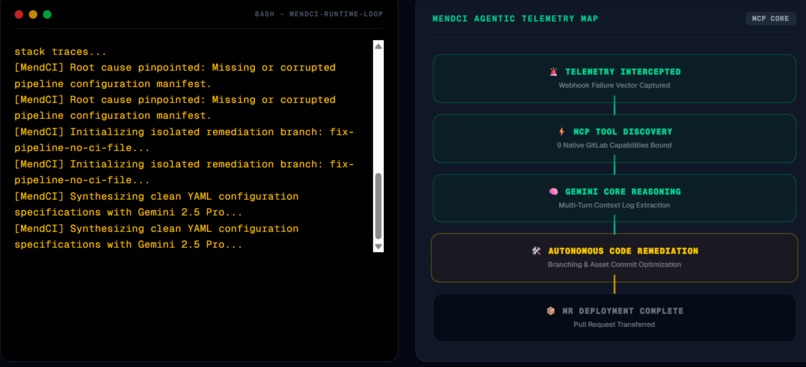Screen dimensions: 806x367
Task: Click the second 'Initializing isolated remediation branch' log line
Action: point(184,172)
